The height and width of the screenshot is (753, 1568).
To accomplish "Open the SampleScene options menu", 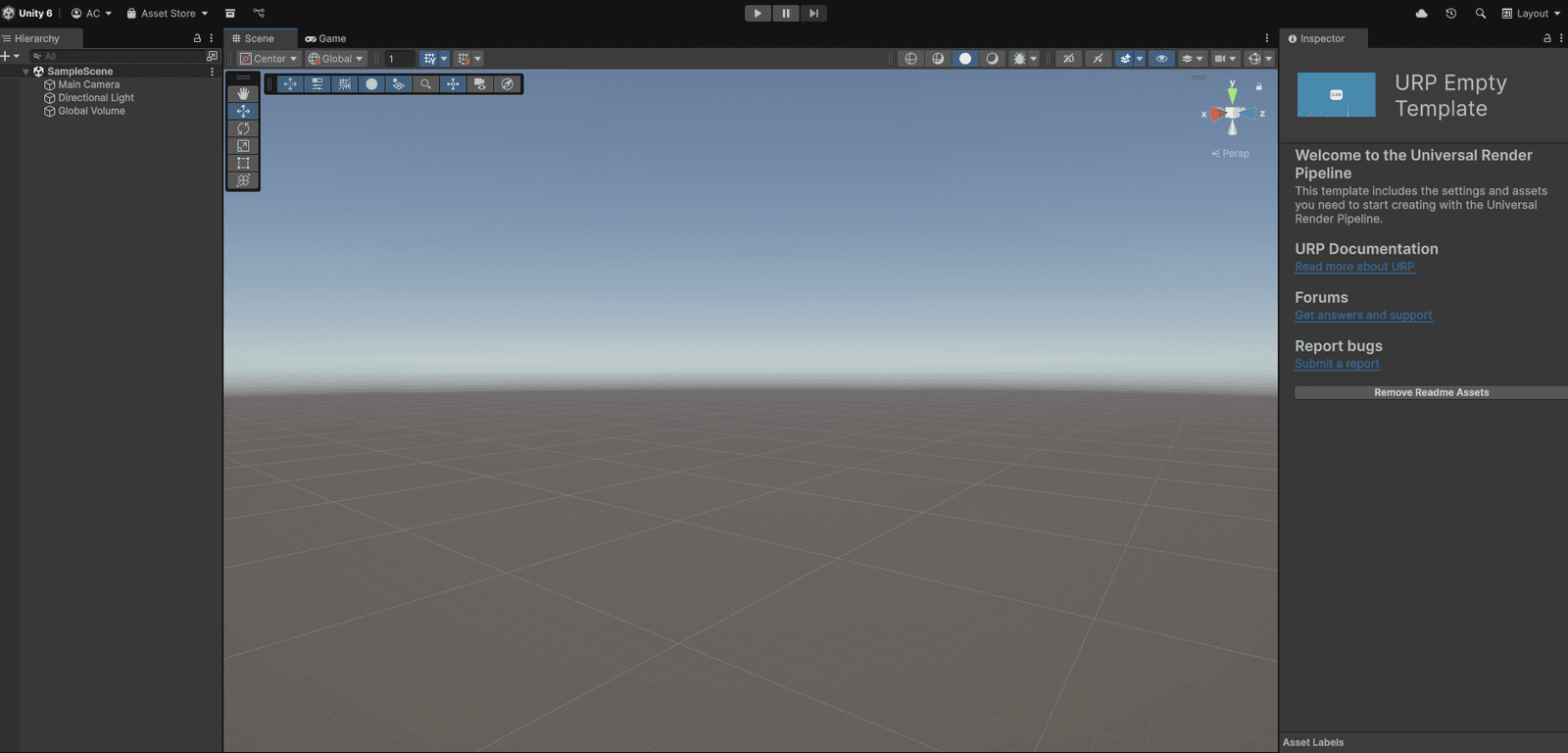I will coord(212,72).
